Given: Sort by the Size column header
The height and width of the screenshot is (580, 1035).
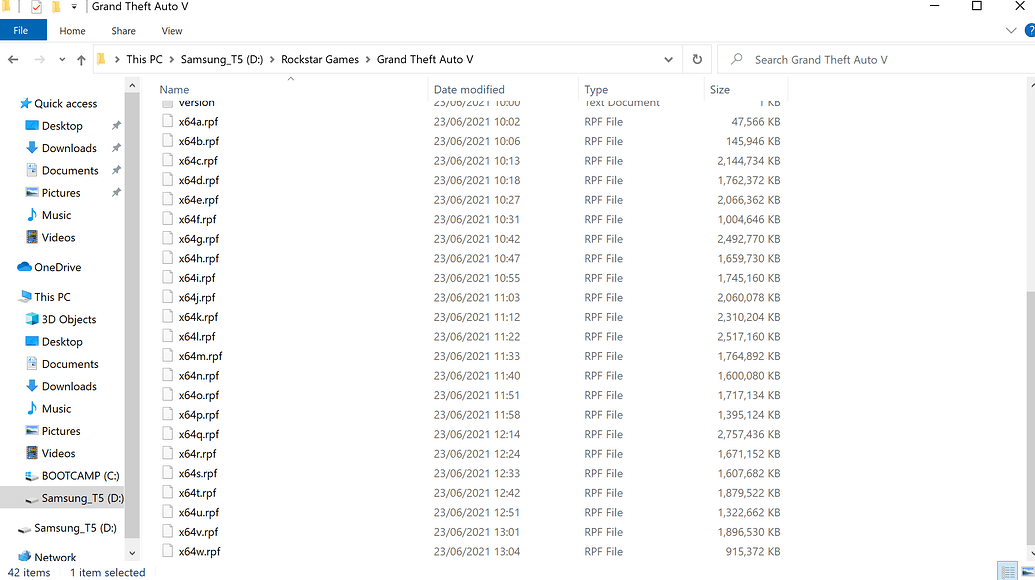Looking at the screenshot, I should tap(719, 89).
